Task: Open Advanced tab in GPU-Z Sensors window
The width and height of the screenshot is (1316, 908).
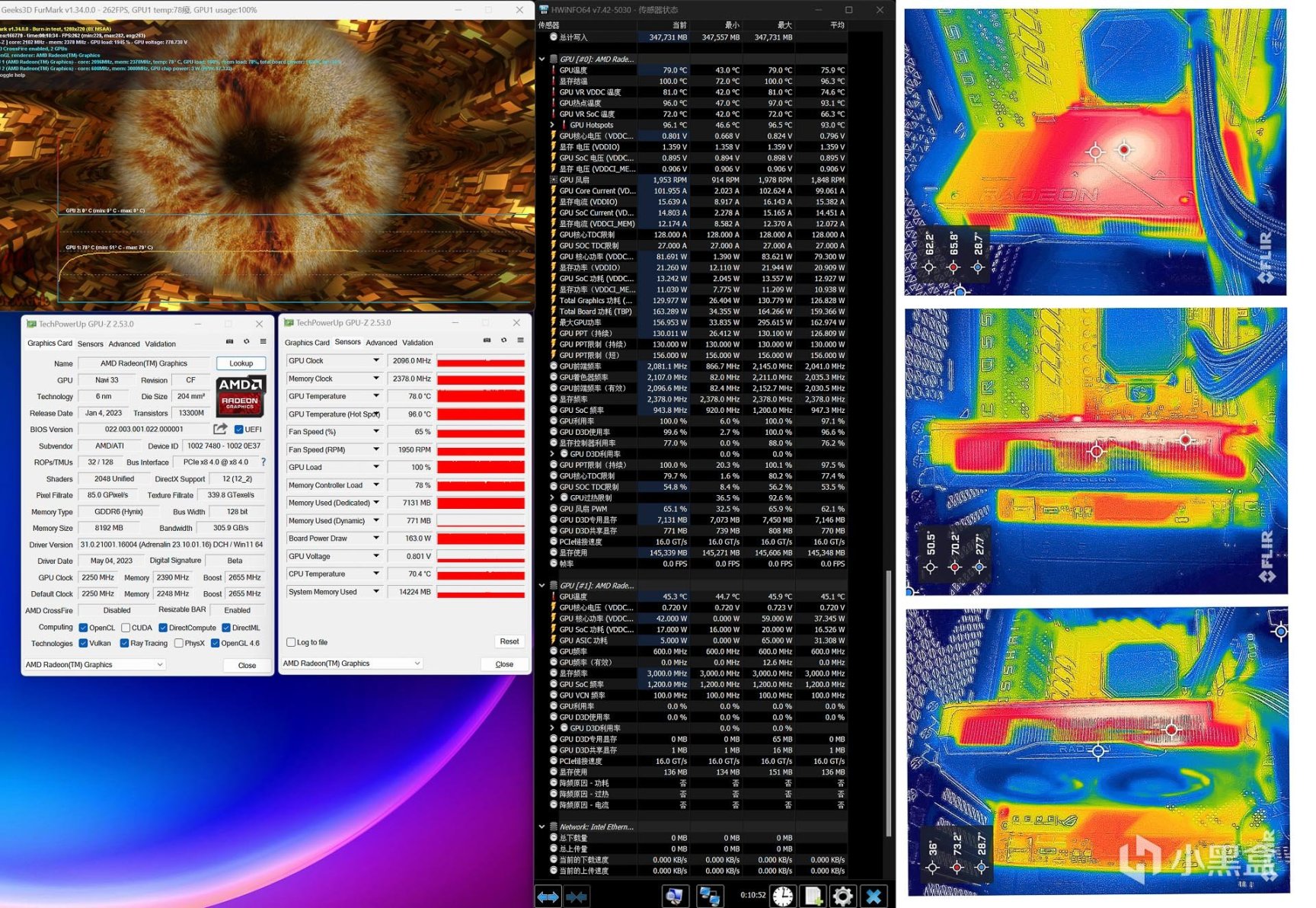Action: point(382,343)
